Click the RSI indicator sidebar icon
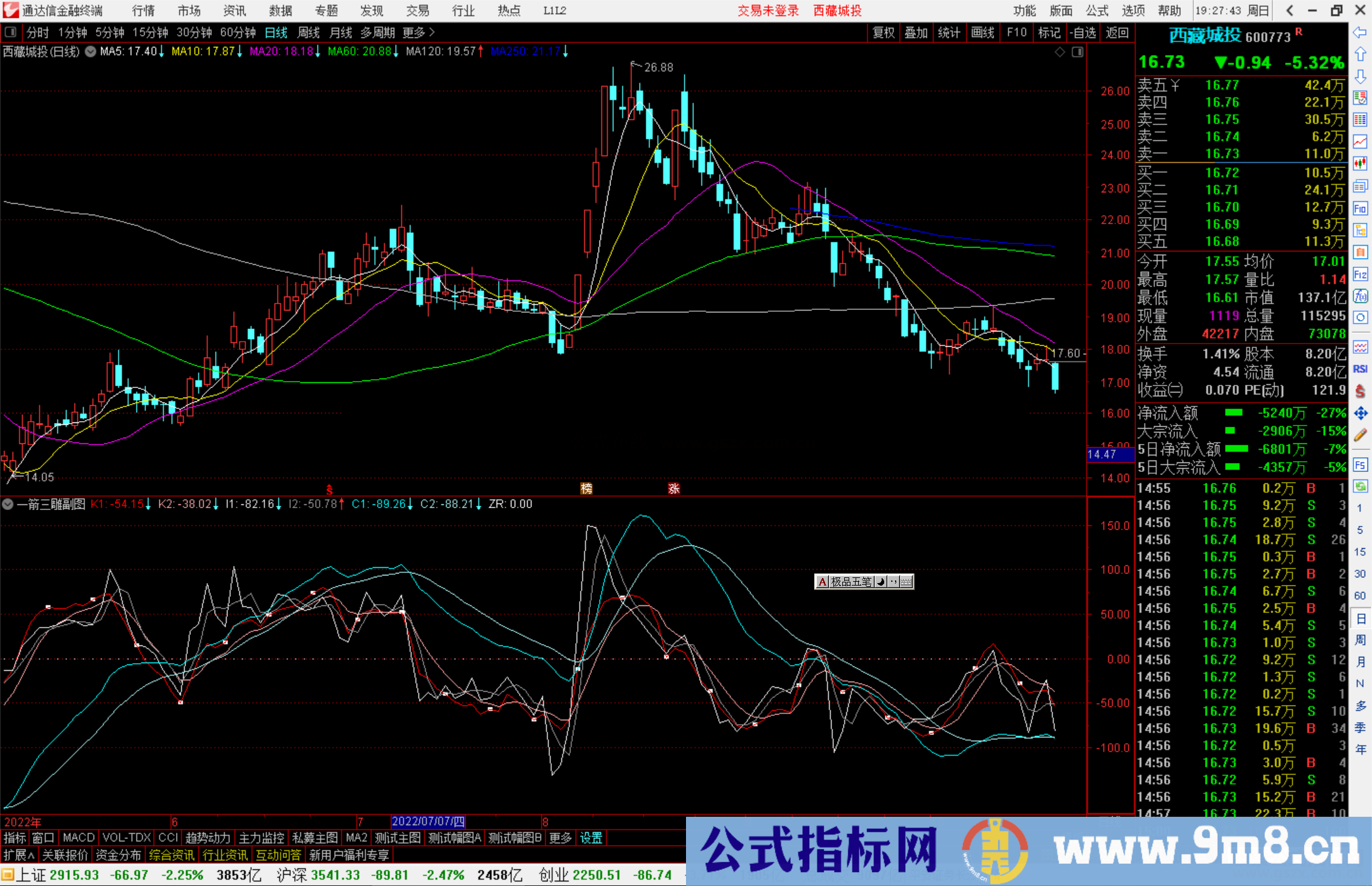The width and height of the screenshot is (1372, 886). (1360, 369)
